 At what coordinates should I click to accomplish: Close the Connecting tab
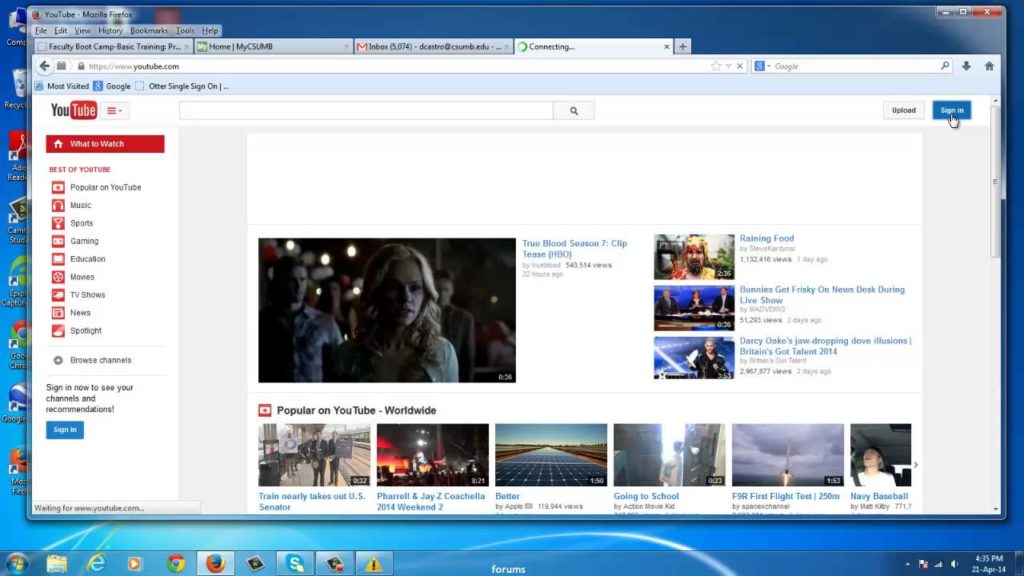(666, 47)
